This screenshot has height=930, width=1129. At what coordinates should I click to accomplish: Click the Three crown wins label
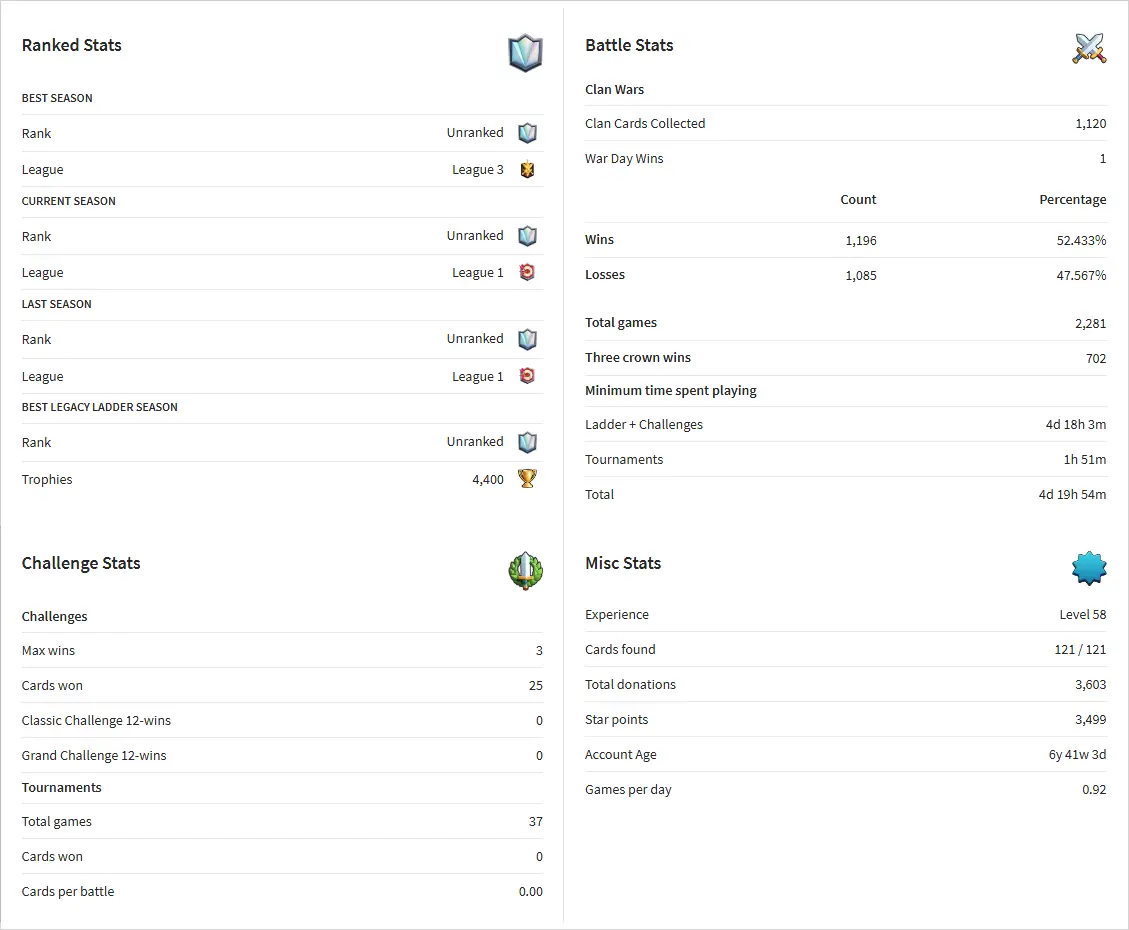pyautogui.click(x=638, y=357)
